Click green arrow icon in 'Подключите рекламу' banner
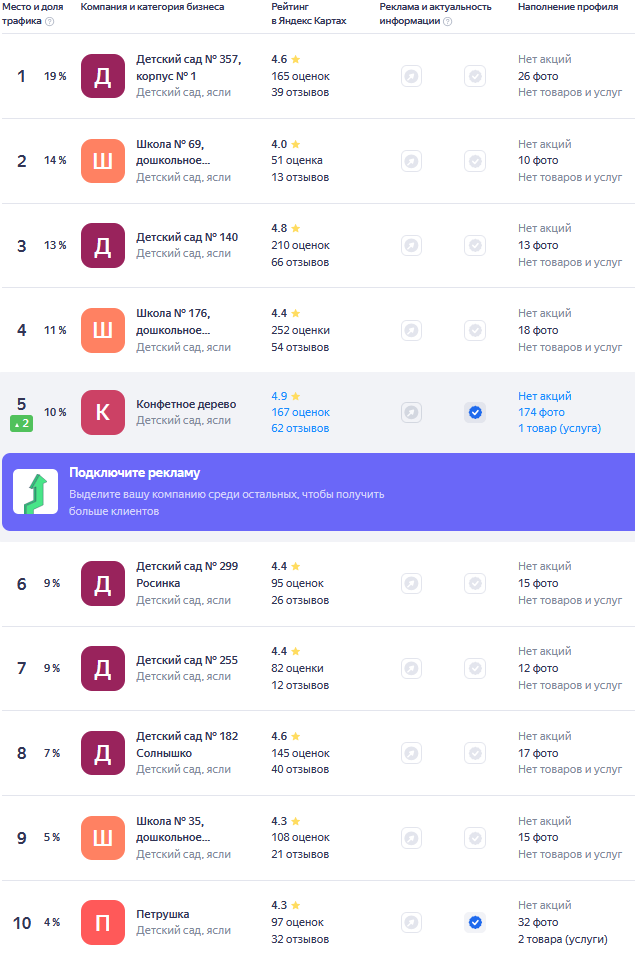Image resolution: width=635 pixels, height=960 pixels. tap(35, 492)
